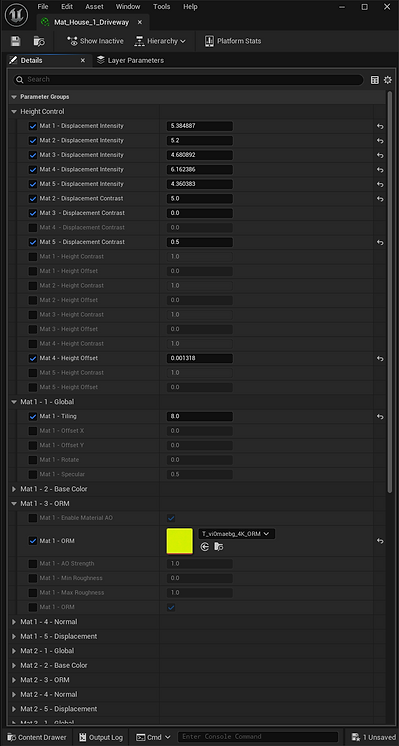Expand the Mat 1 - 4 - Normal group

tap(14, 622)
